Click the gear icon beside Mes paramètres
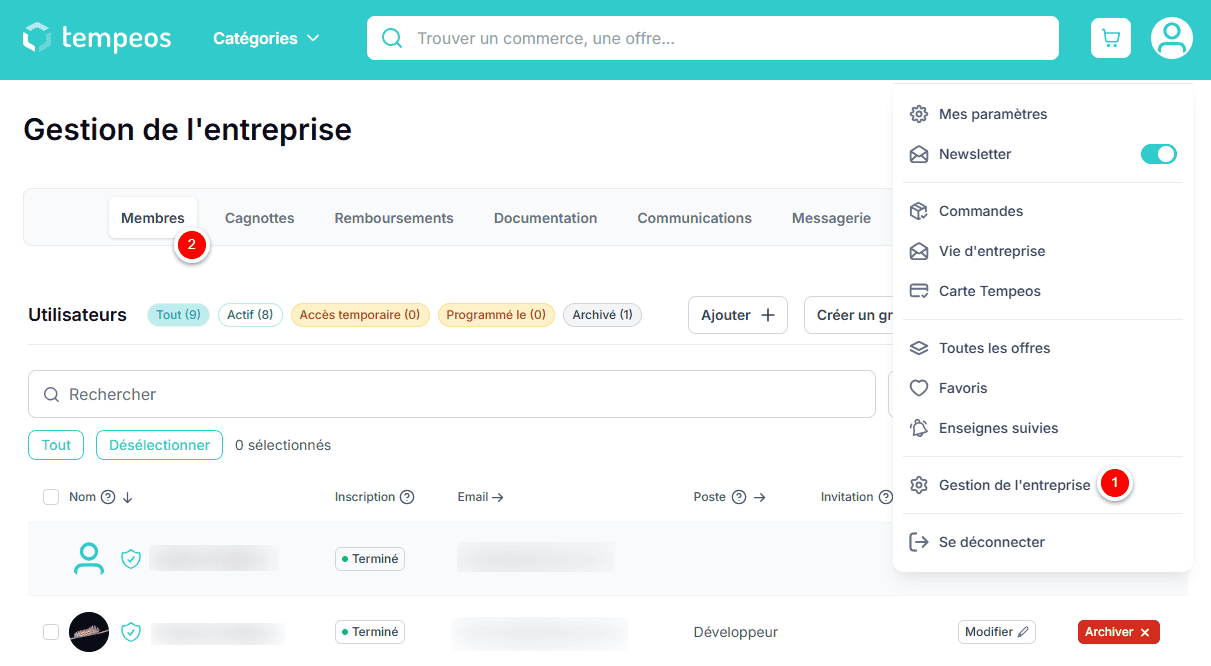The height and width of the screenshot is (666, 1211). point(919,114)
